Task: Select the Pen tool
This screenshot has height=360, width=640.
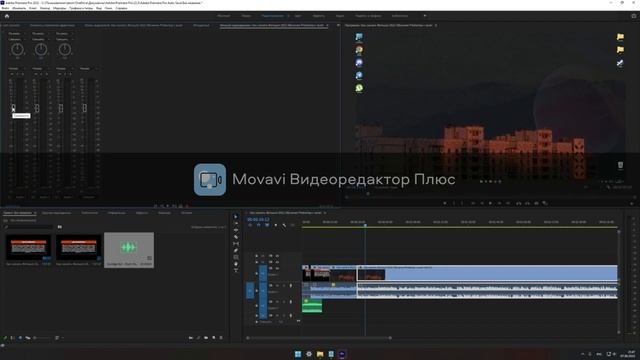Action: [x=236, y=251]
